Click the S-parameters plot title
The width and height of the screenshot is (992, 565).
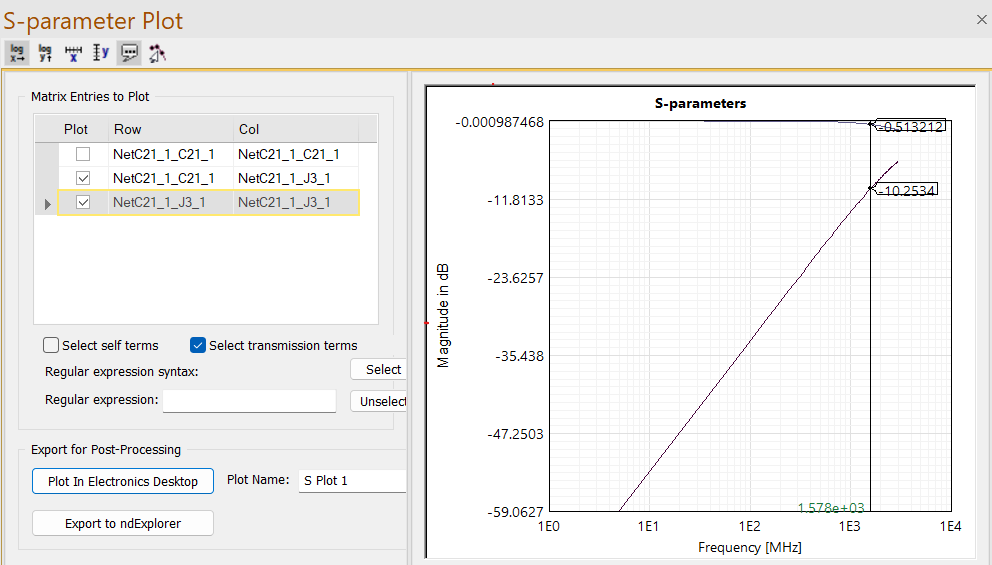point(700,103)
